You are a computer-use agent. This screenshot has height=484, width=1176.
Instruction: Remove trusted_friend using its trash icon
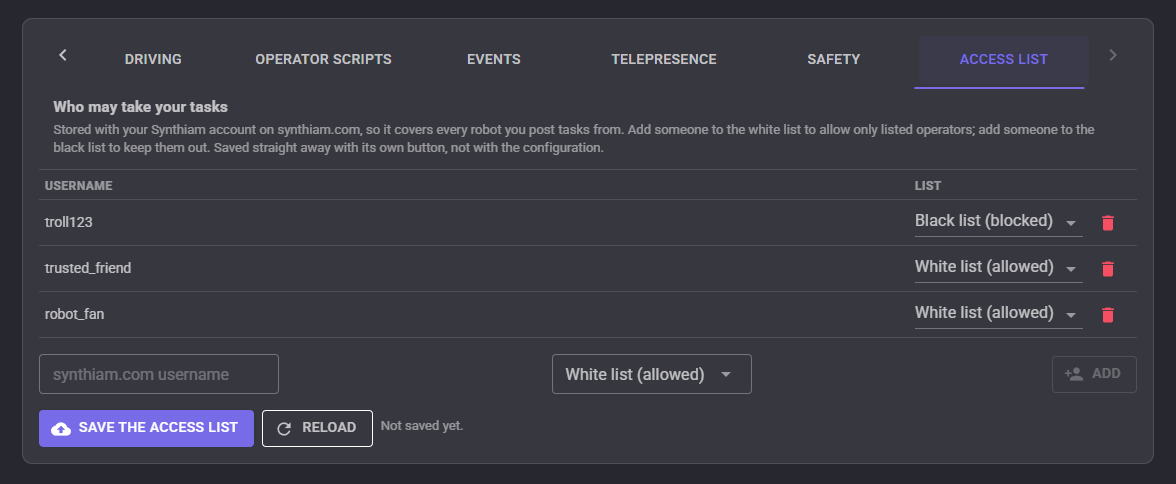[x=1107, y=269]
